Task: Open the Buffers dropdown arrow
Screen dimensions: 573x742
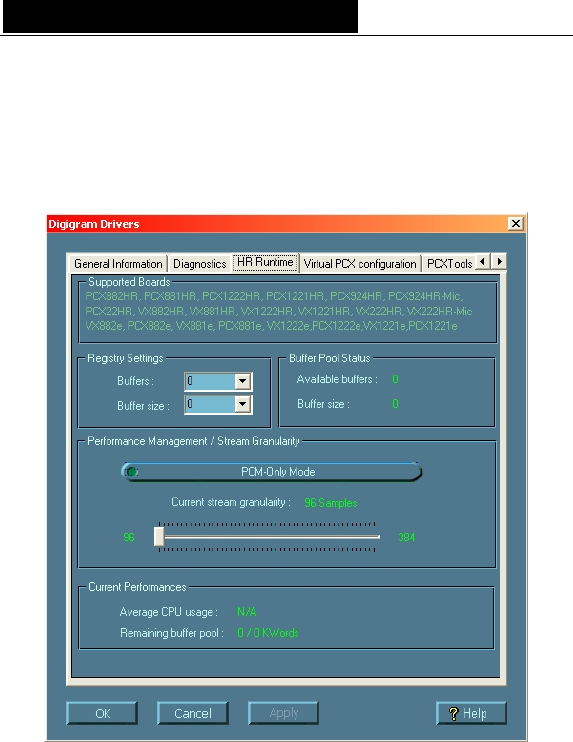Action: [242, 381]
